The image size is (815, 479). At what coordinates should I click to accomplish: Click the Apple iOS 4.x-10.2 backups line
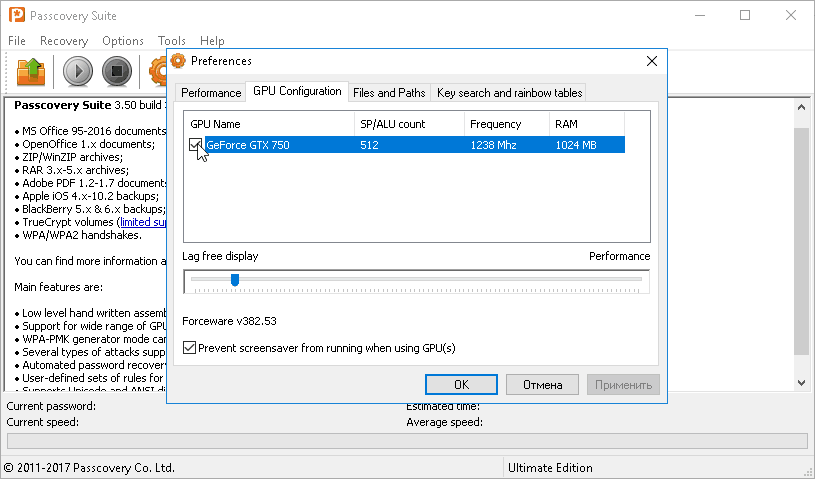pos(90,196)
